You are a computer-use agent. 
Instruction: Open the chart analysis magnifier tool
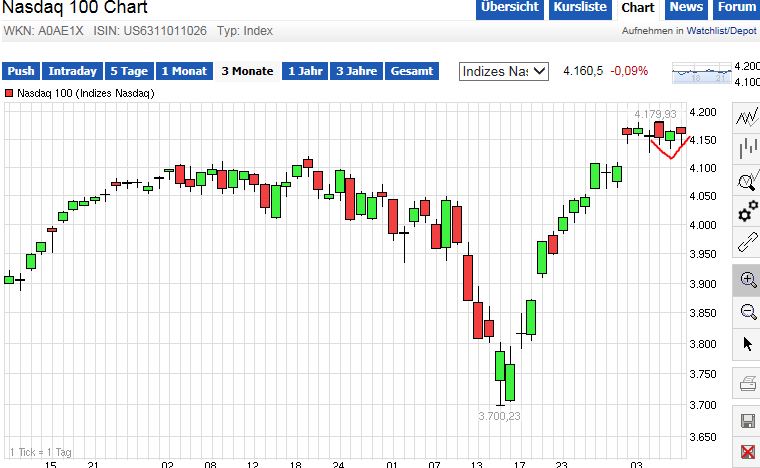746,180
